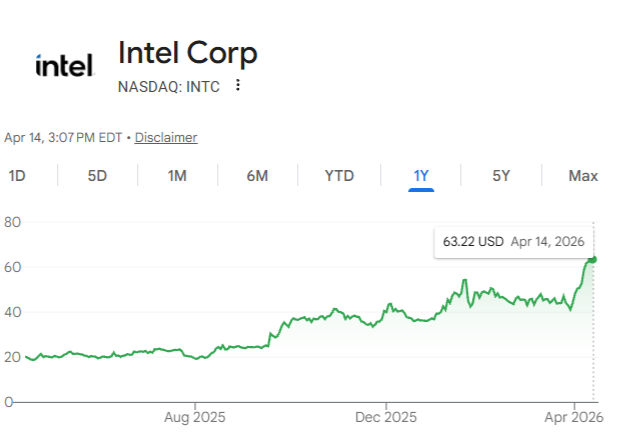
Task: Click the green endpoint dot on chart
Action: click(x=593, y=260)
